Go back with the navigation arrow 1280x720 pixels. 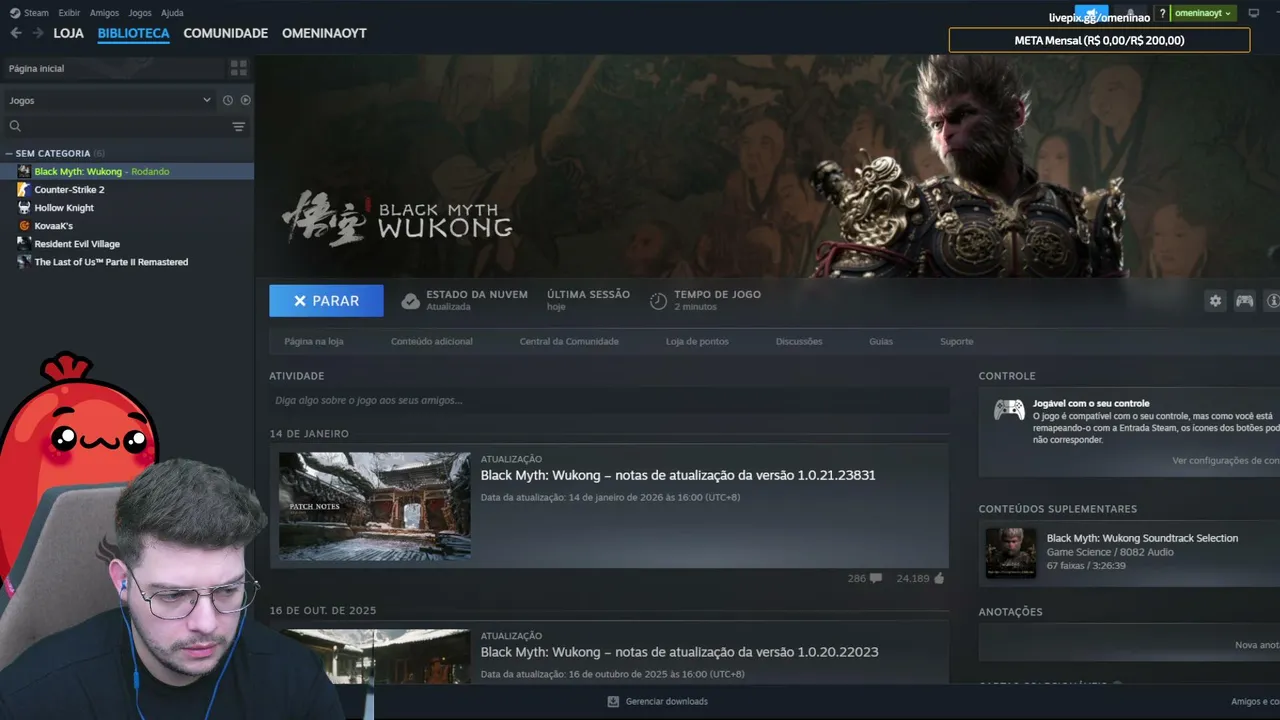[15, 33]
